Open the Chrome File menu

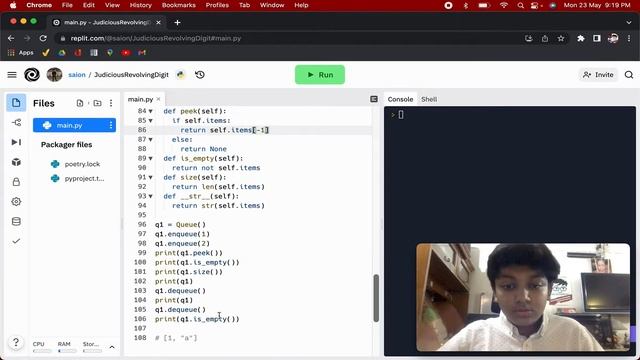click(x=67, y=5)
